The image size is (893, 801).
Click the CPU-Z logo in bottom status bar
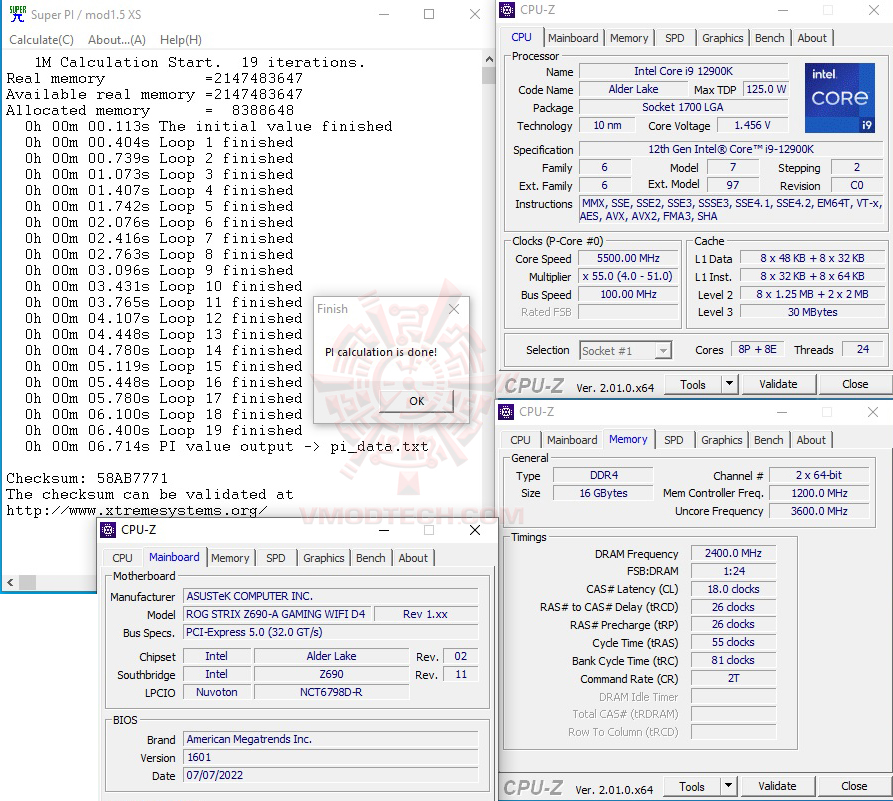pyautogui.click(x=535, y=786)
